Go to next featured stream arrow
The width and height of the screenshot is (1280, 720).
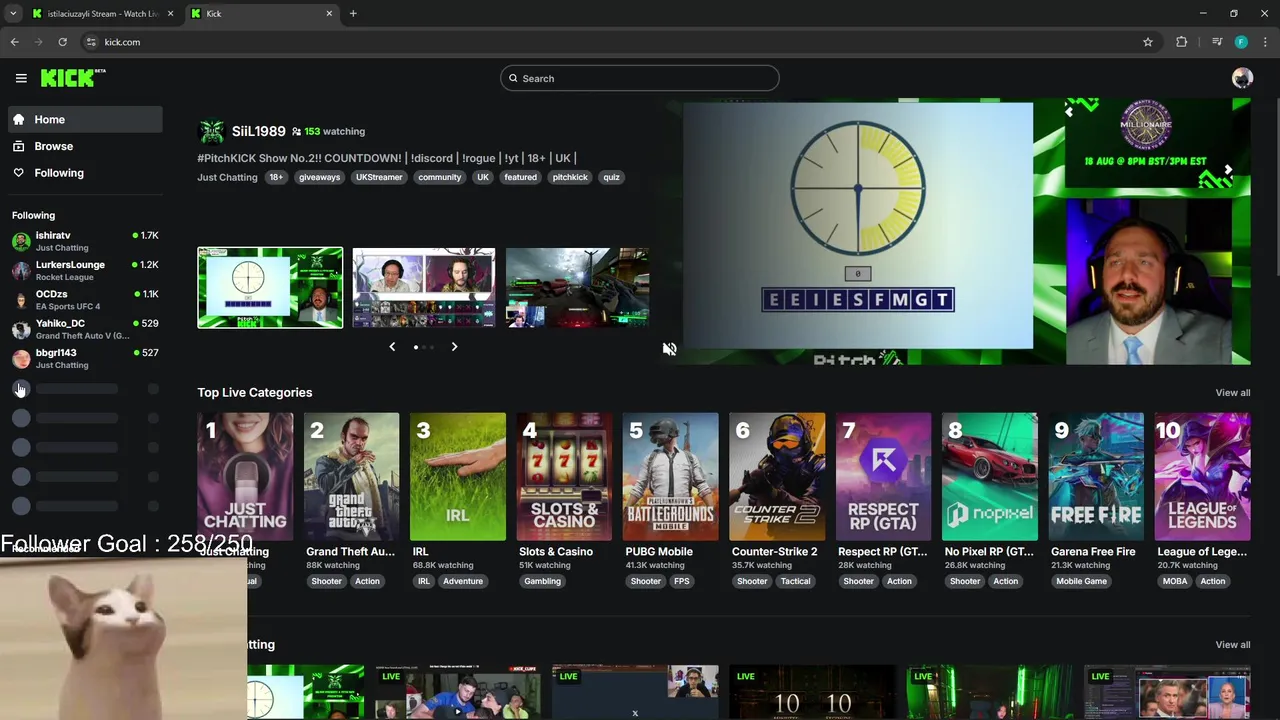pyautogui.click(x=454, y=347)
